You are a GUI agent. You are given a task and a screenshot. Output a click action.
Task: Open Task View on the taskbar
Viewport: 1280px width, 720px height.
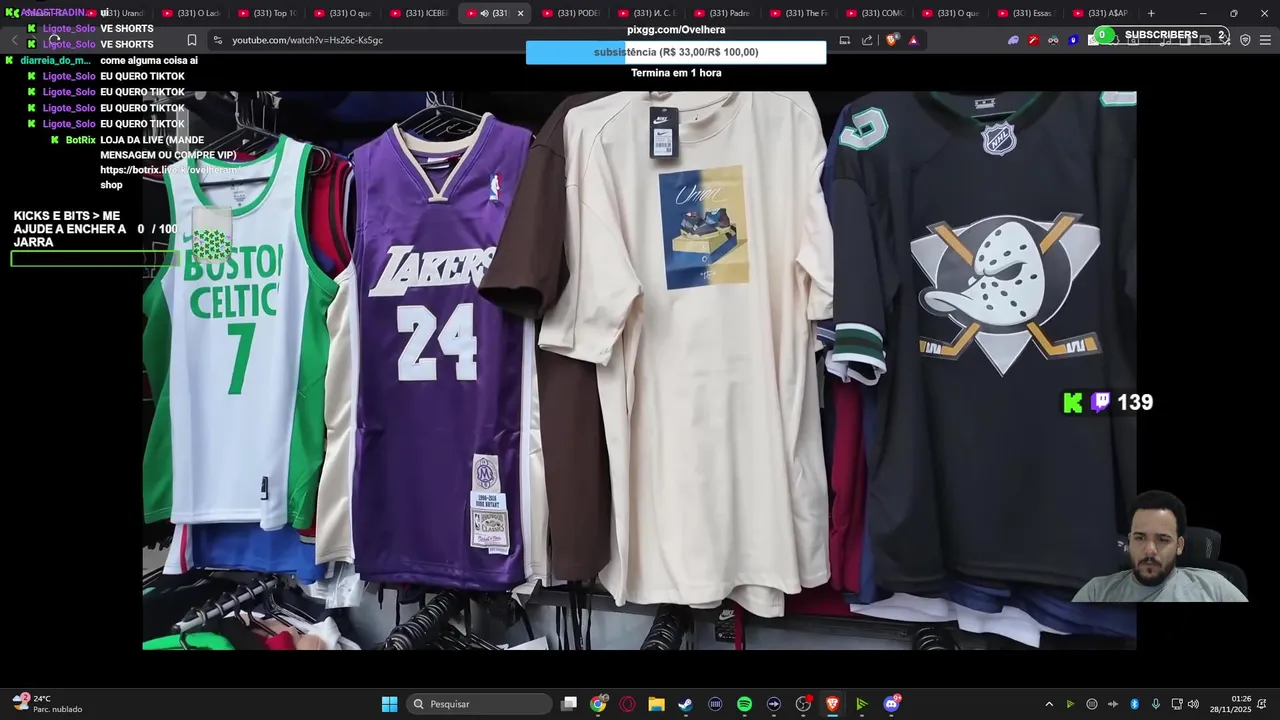pos(569,704)
